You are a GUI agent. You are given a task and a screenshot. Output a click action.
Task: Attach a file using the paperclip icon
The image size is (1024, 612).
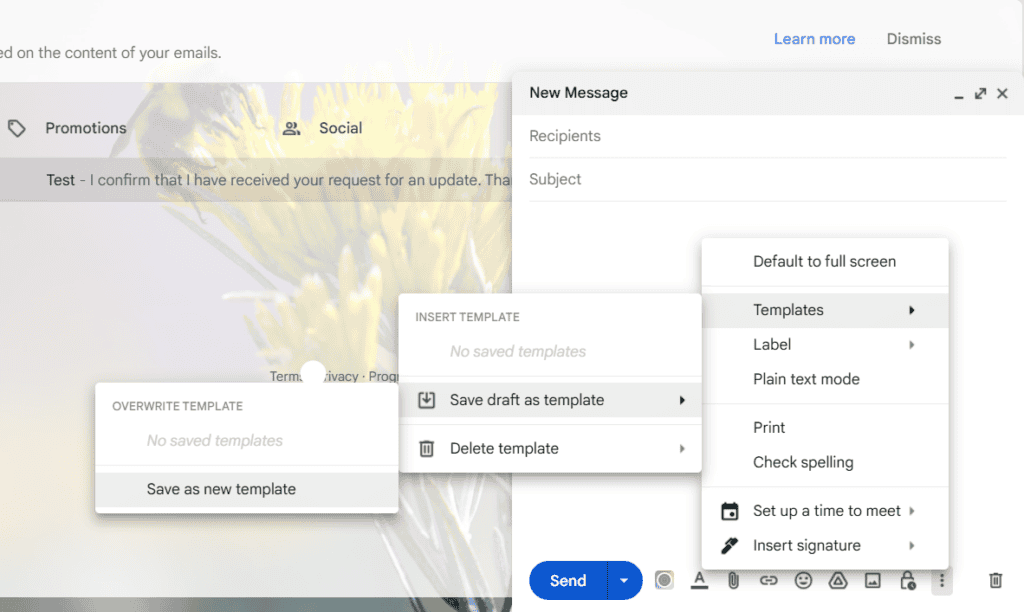click(734, 580)
